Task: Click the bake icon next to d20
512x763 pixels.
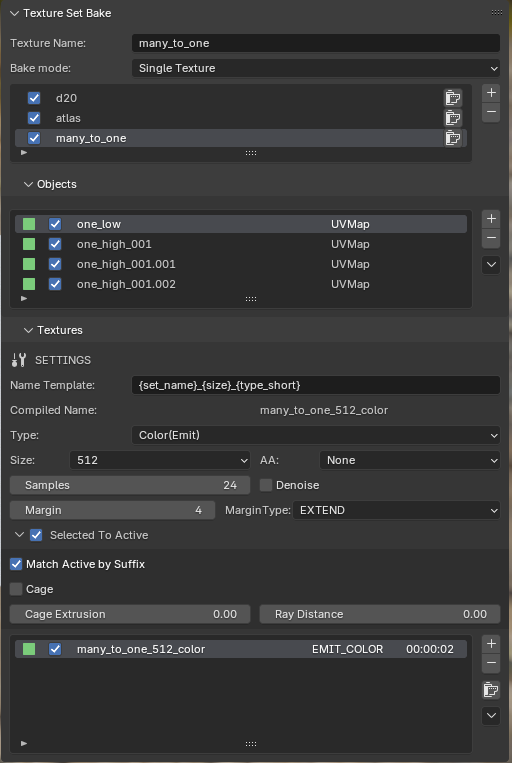Action: point(453,98)
